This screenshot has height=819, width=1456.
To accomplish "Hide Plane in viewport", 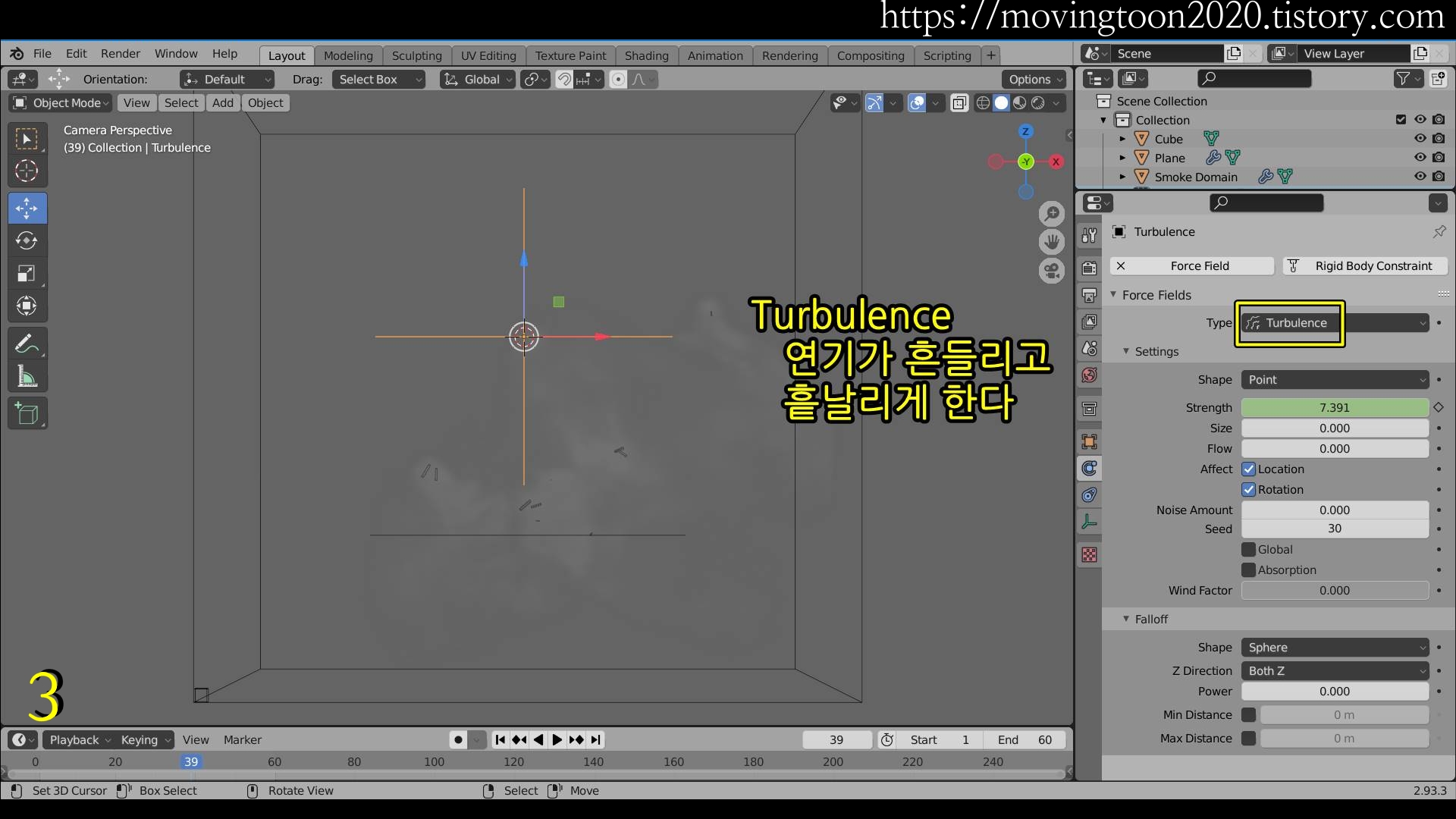I will click(1420, 158).
